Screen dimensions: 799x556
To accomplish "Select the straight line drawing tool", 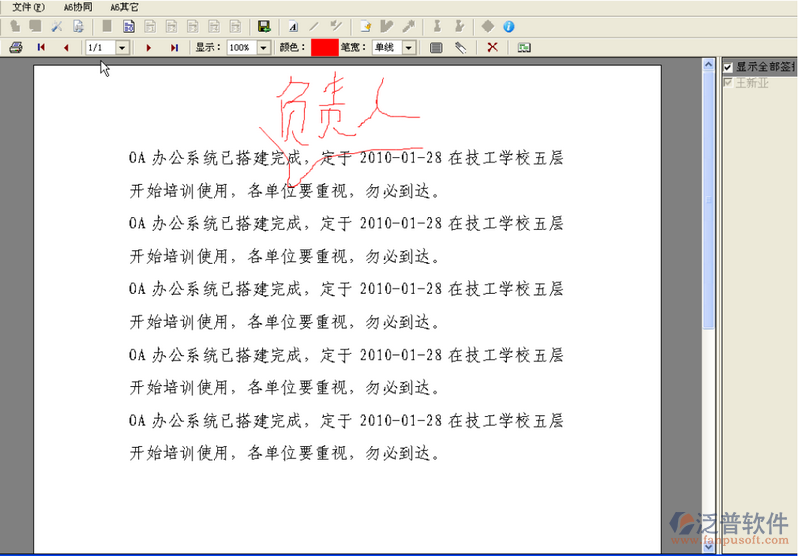I will point(314,26).
